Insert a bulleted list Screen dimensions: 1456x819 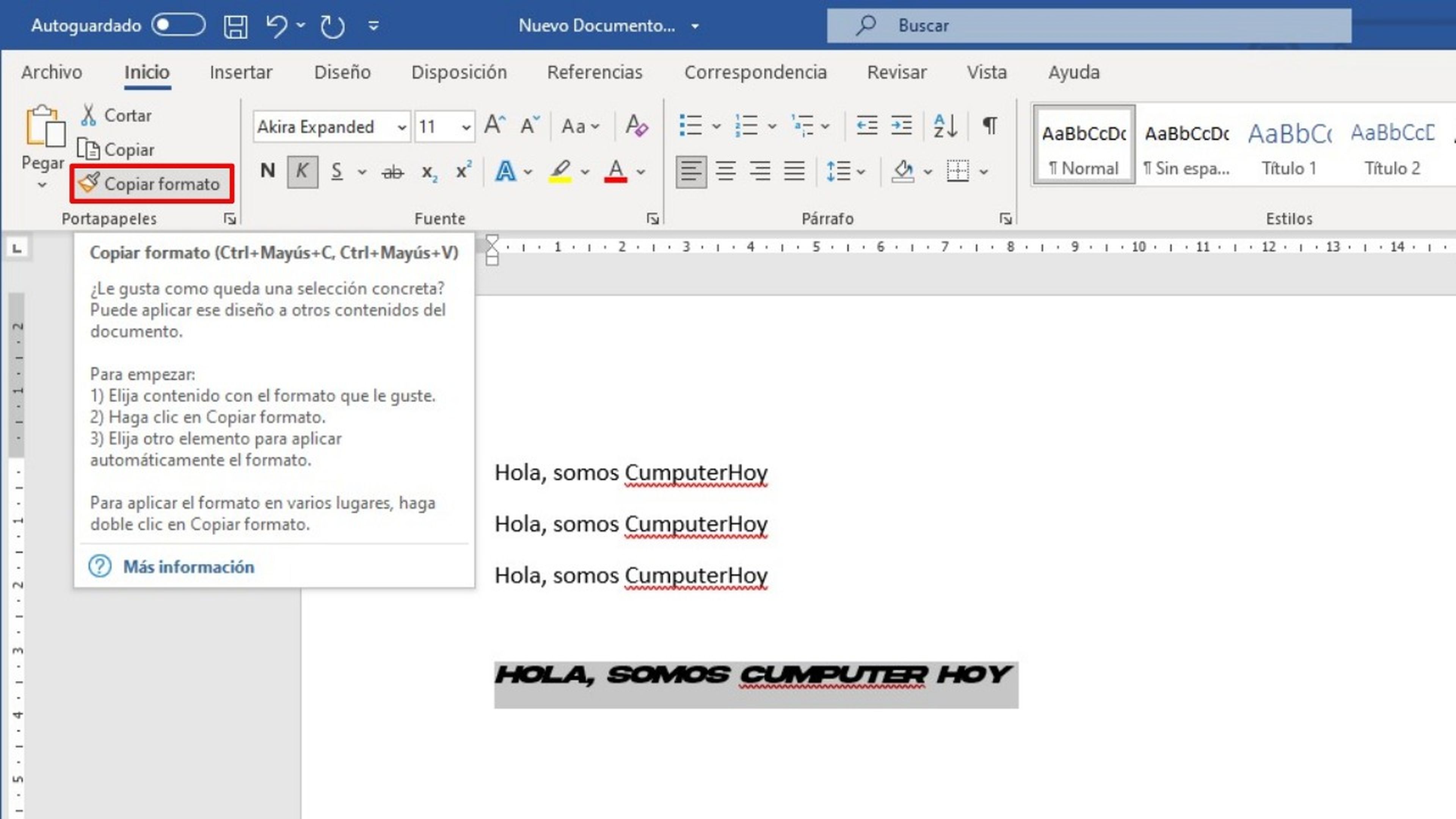(691, 126)
